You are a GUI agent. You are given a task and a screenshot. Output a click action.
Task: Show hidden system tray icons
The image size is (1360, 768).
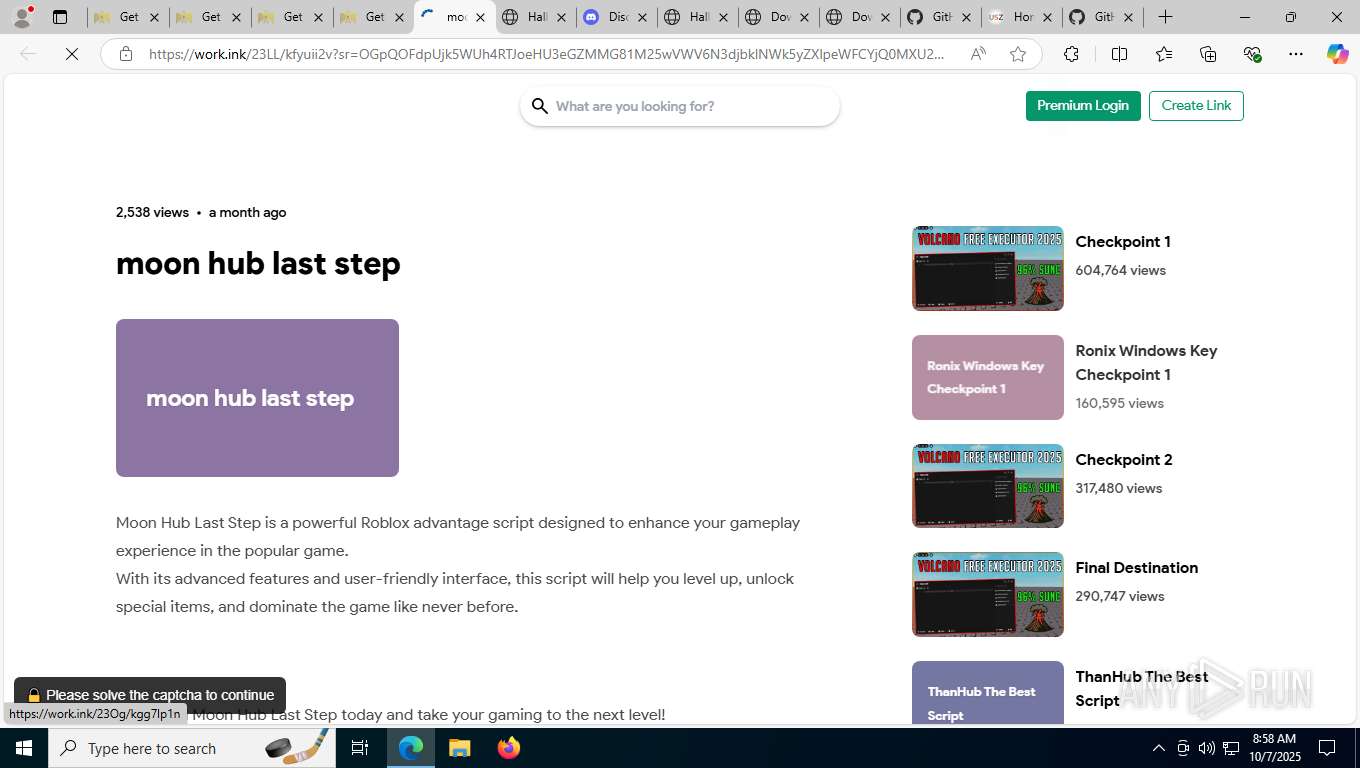pos(1158,748)
